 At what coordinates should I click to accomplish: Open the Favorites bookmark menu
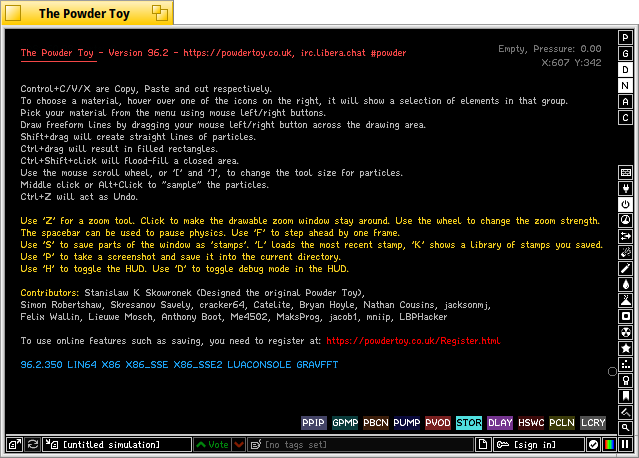click(x=626, y=396)
